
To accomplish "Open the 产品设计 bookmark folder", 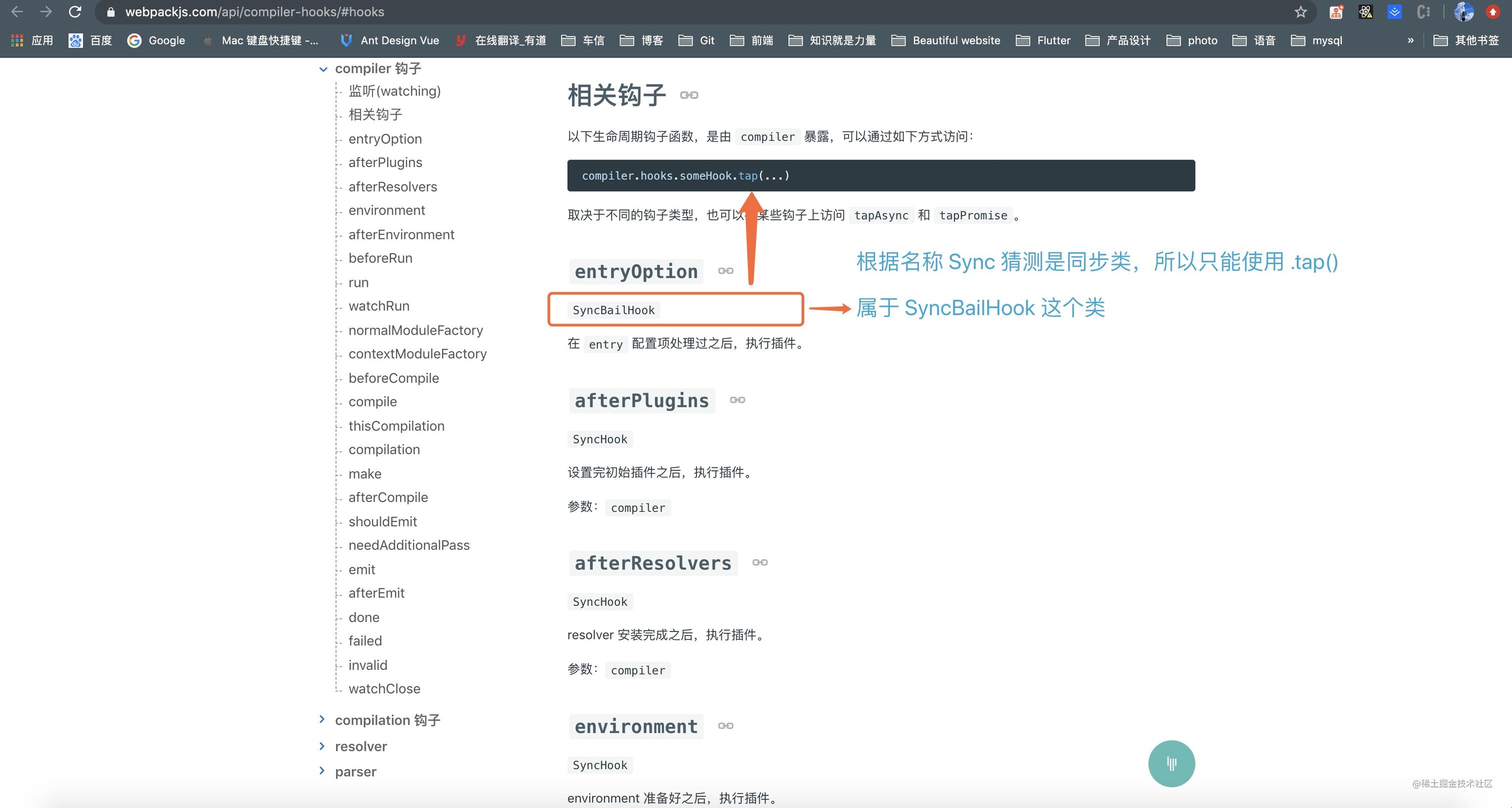I will (x=1117, y=40).
